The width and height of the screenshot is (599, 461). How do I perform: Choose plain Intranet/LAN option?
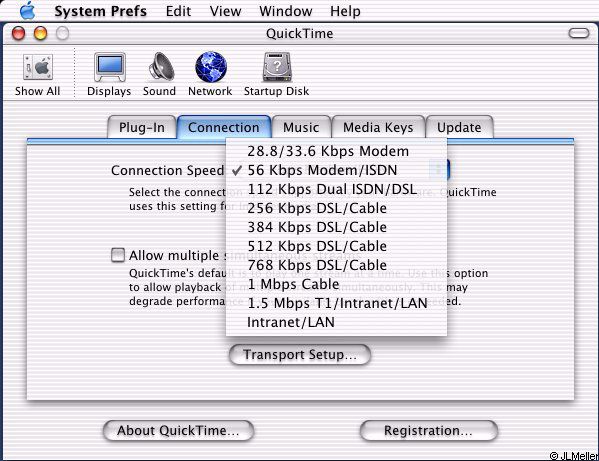pos(336,322)
